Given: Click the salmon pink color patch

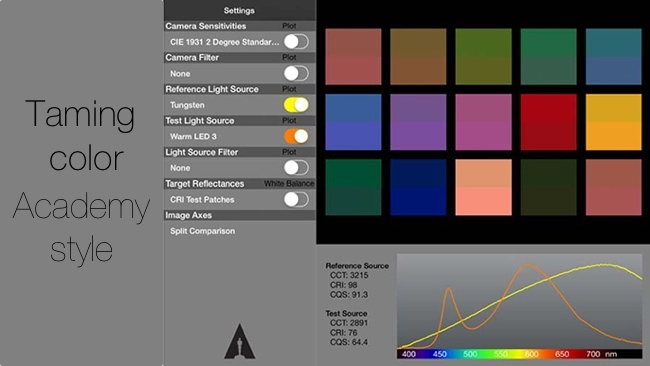Looking at the screenshot, I should (x=483, y=187).
